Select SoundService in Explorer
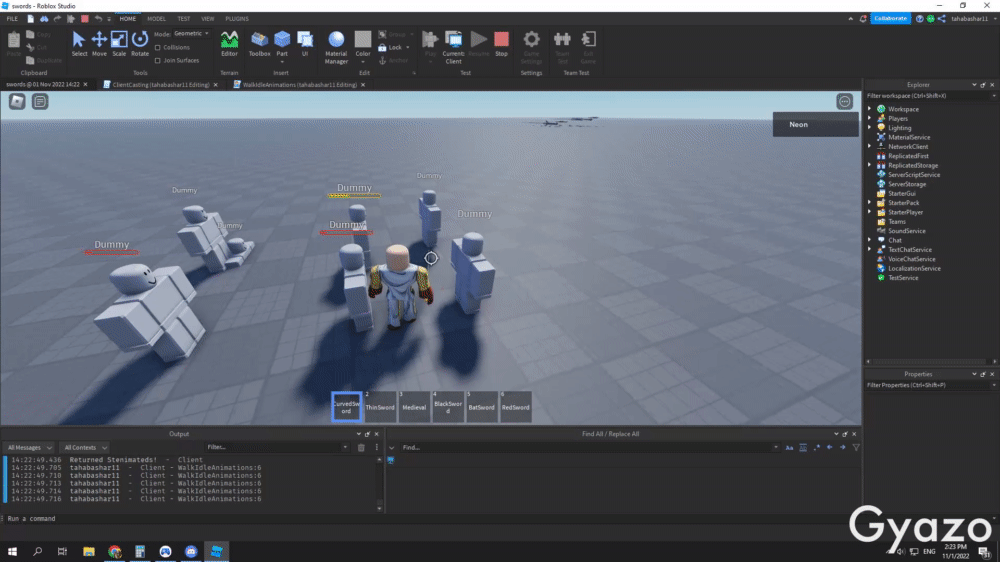 tap(906, 231)
